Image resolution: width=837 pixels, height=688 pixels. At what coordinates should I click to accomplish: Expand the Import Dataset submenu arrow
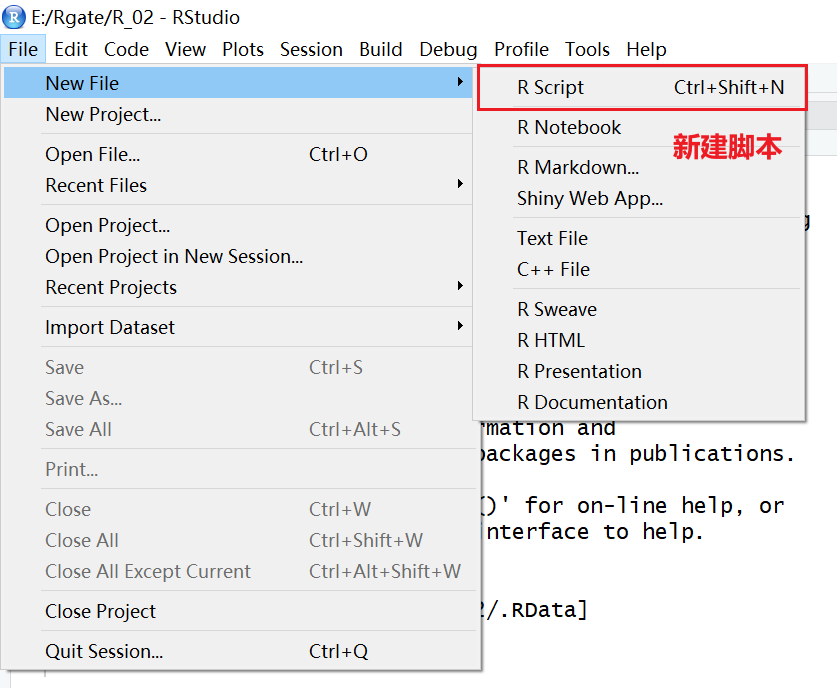point(460,327)
